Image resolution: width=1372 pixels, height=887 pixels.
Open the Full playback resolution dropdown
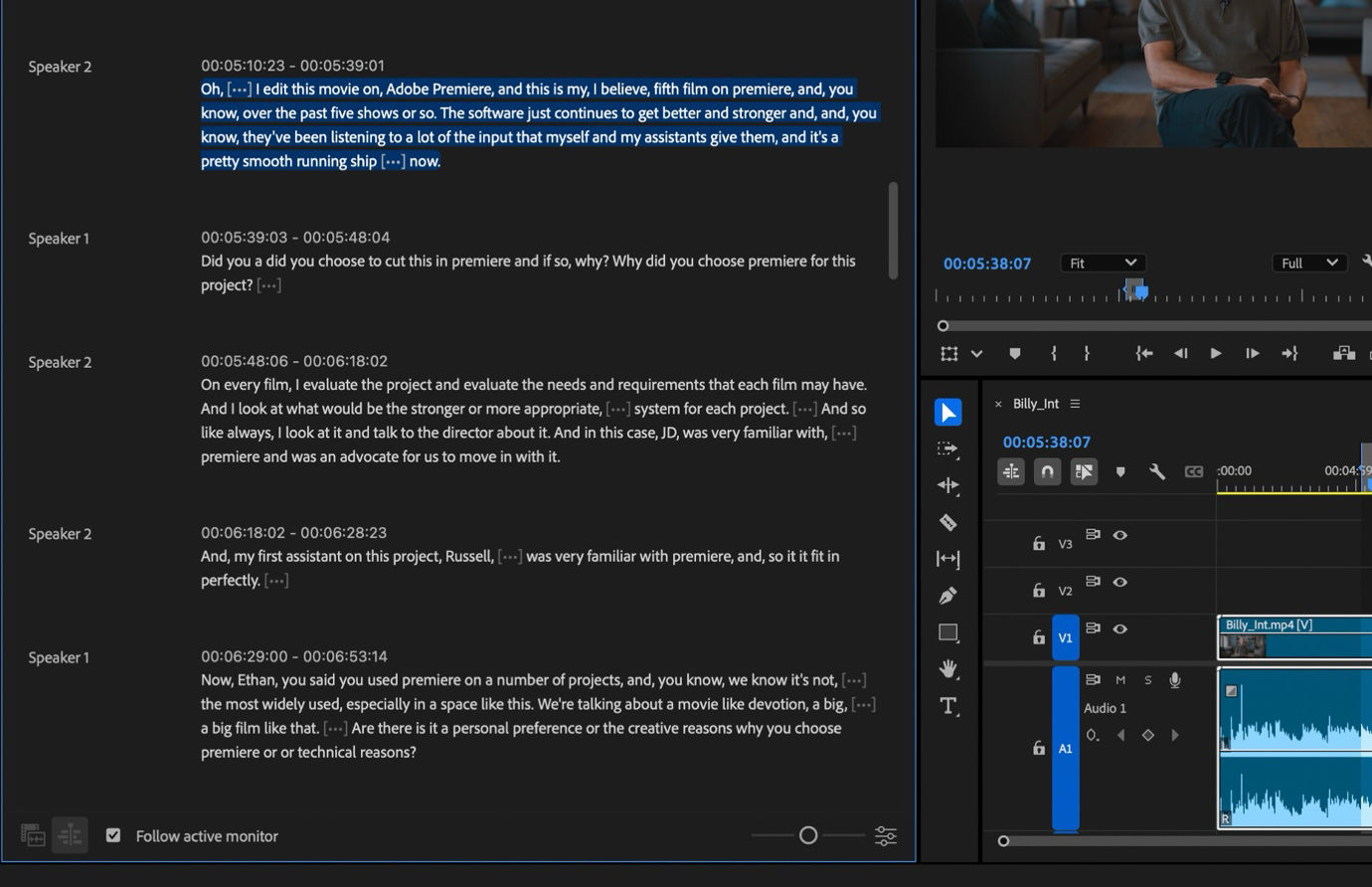point(1308,263)
